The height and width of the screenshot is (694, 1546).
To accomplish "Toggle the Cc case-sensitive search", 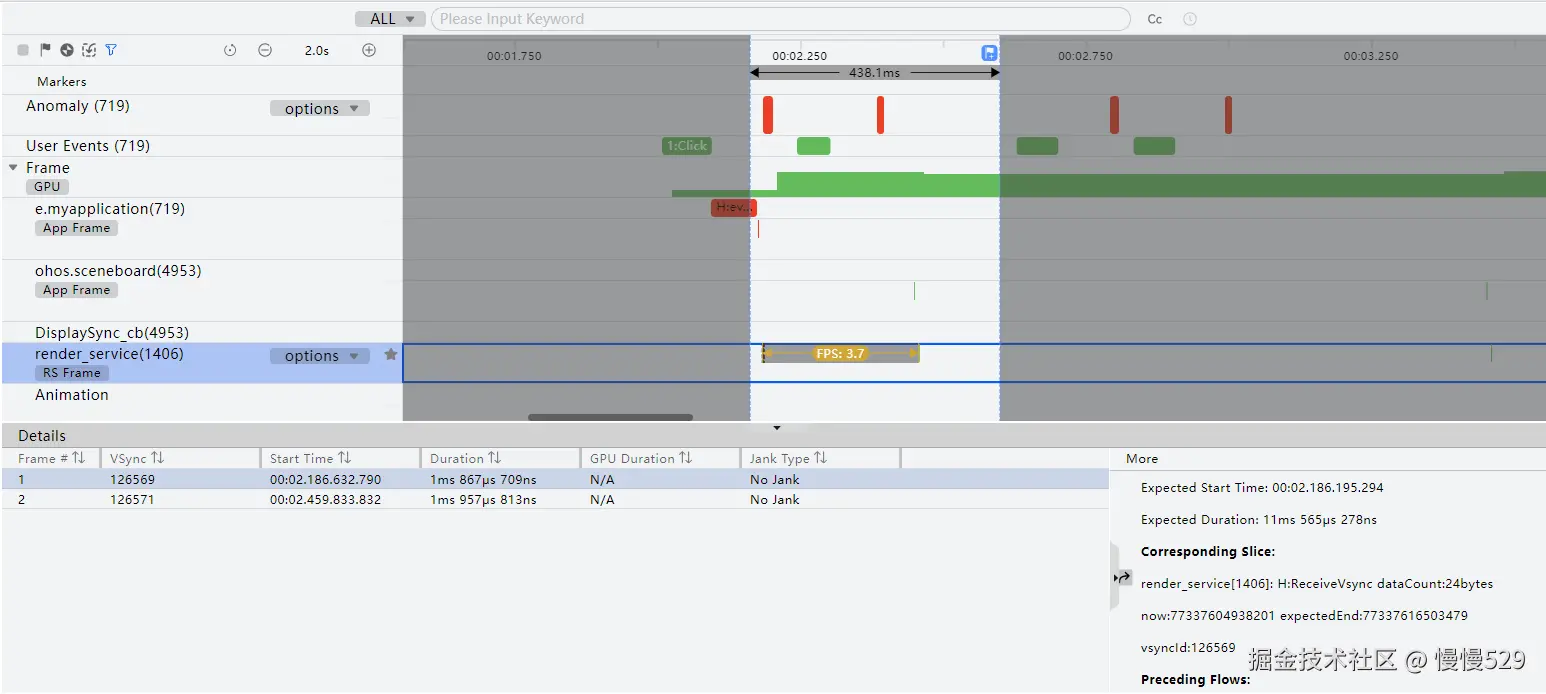I will coord(1155,19).
